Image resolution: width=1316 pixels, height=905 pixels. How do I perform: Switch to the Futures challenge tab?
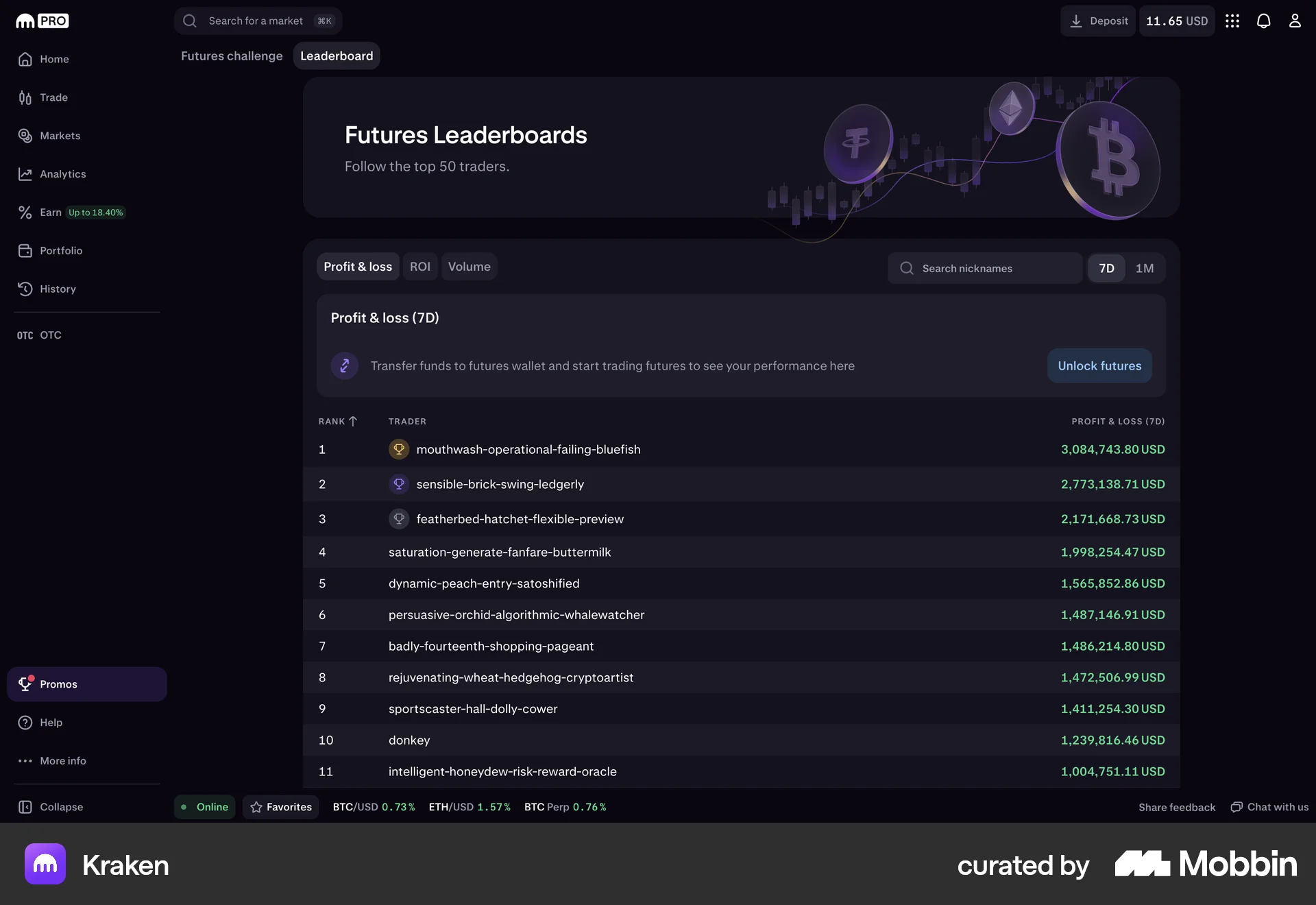(x=232, y=56)
